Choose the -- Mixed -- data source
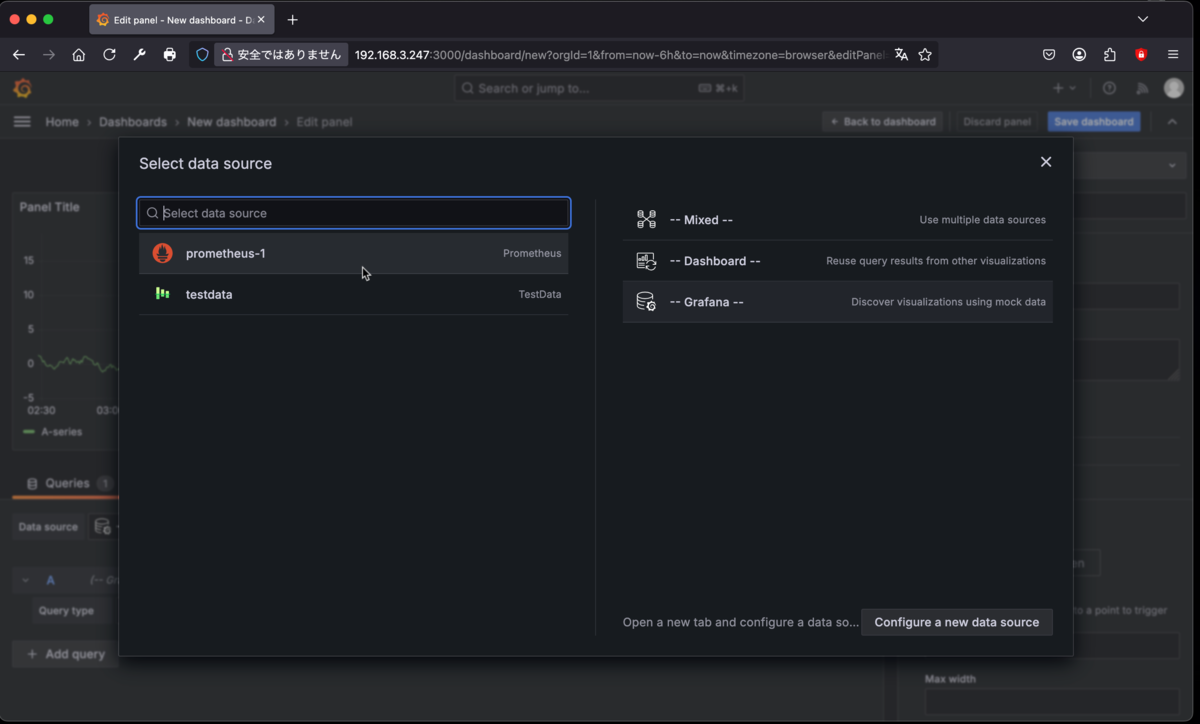 (837, 220)
